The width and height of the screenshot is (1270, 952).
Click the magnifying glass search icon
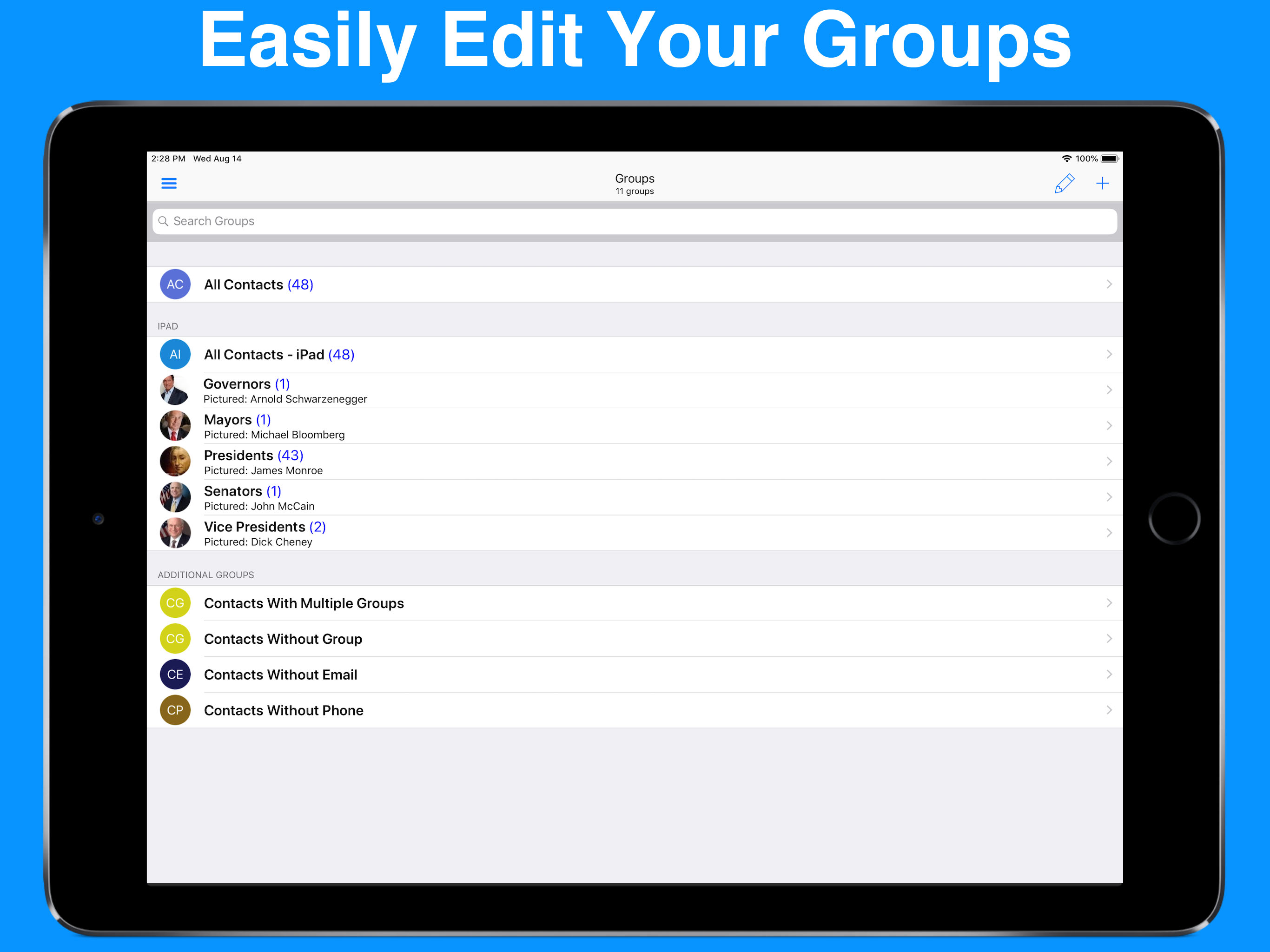[x=163, y=221]
